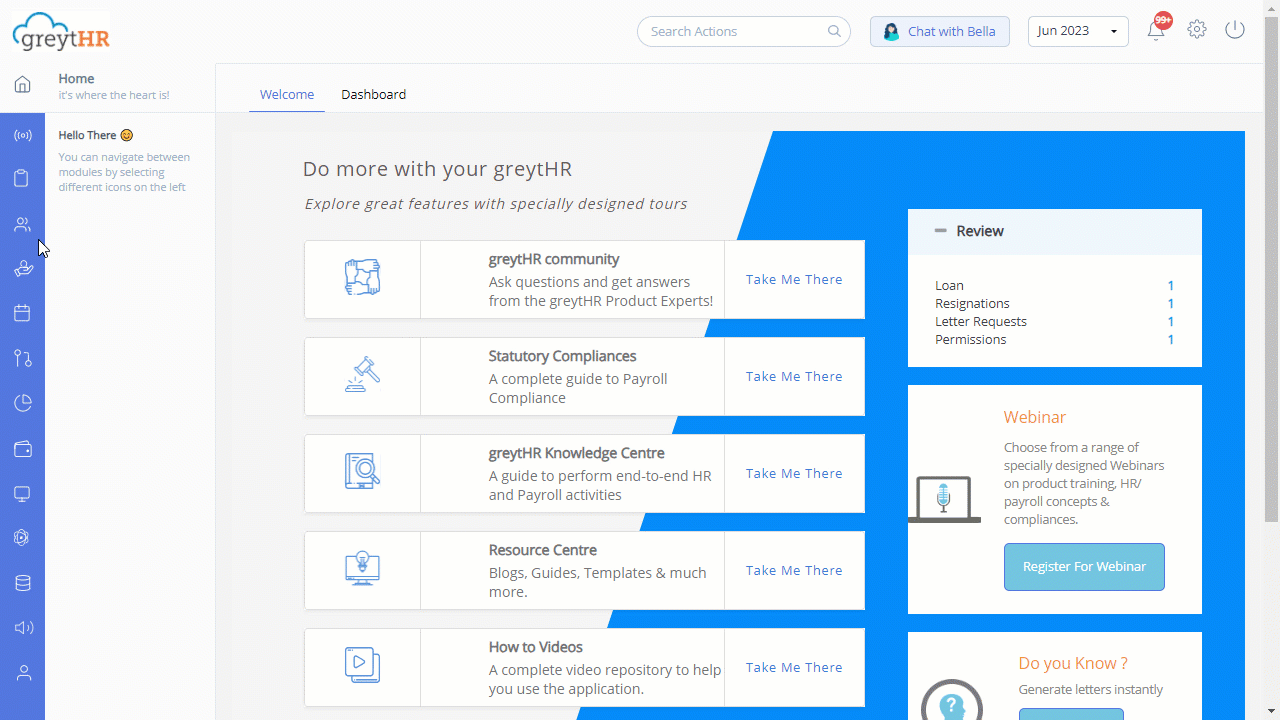
Task: Open the Announcements broadcast icon in sidebar
Action: [x=22, y=135]
